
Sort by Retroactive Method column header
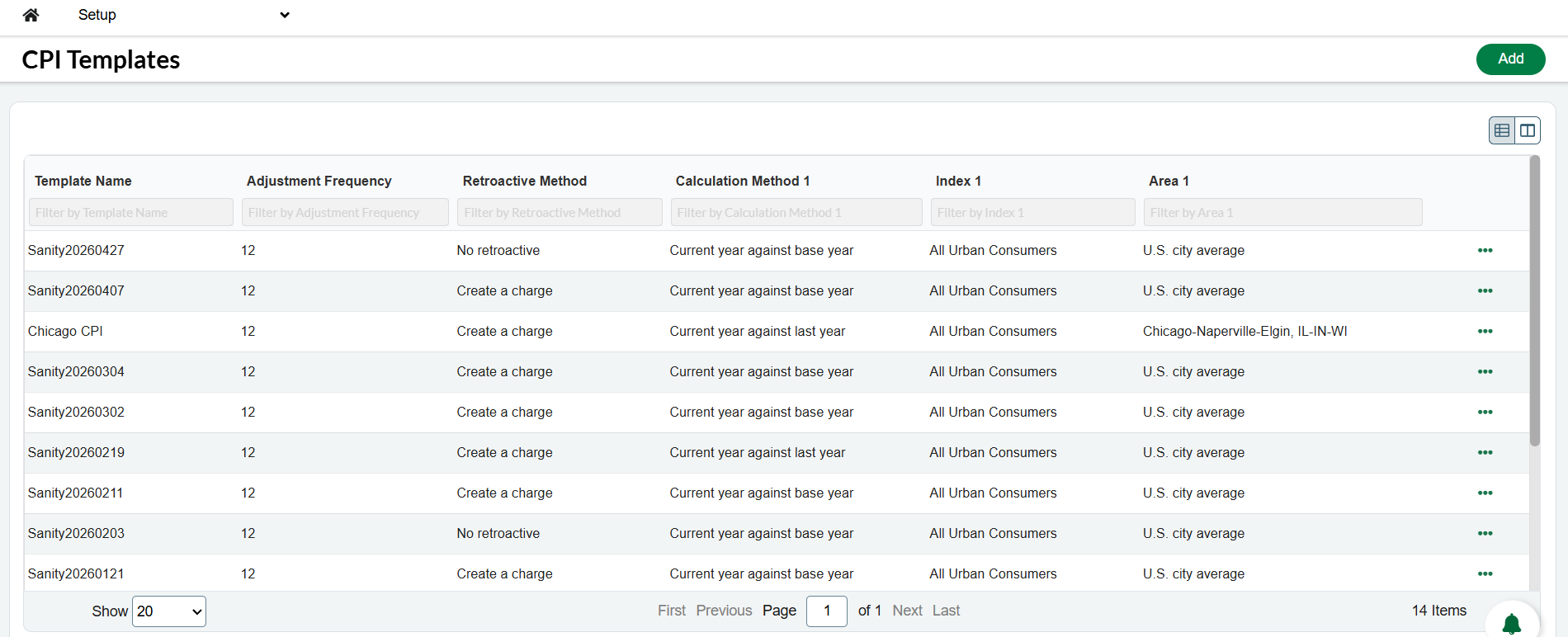525,181
